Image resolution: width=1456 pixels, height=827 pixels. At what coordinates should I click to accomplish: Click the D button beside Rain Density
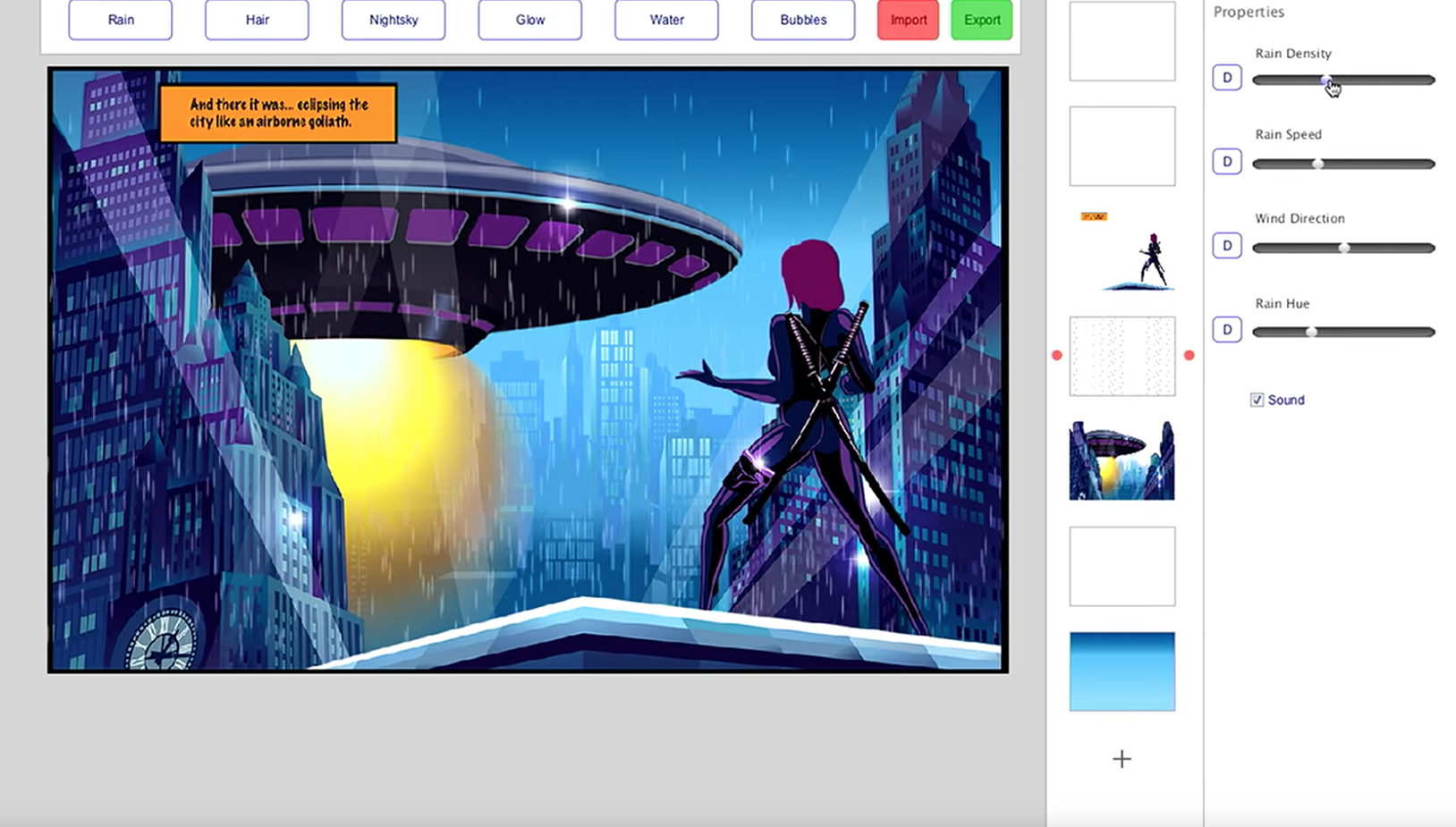tap(1226, 78)
